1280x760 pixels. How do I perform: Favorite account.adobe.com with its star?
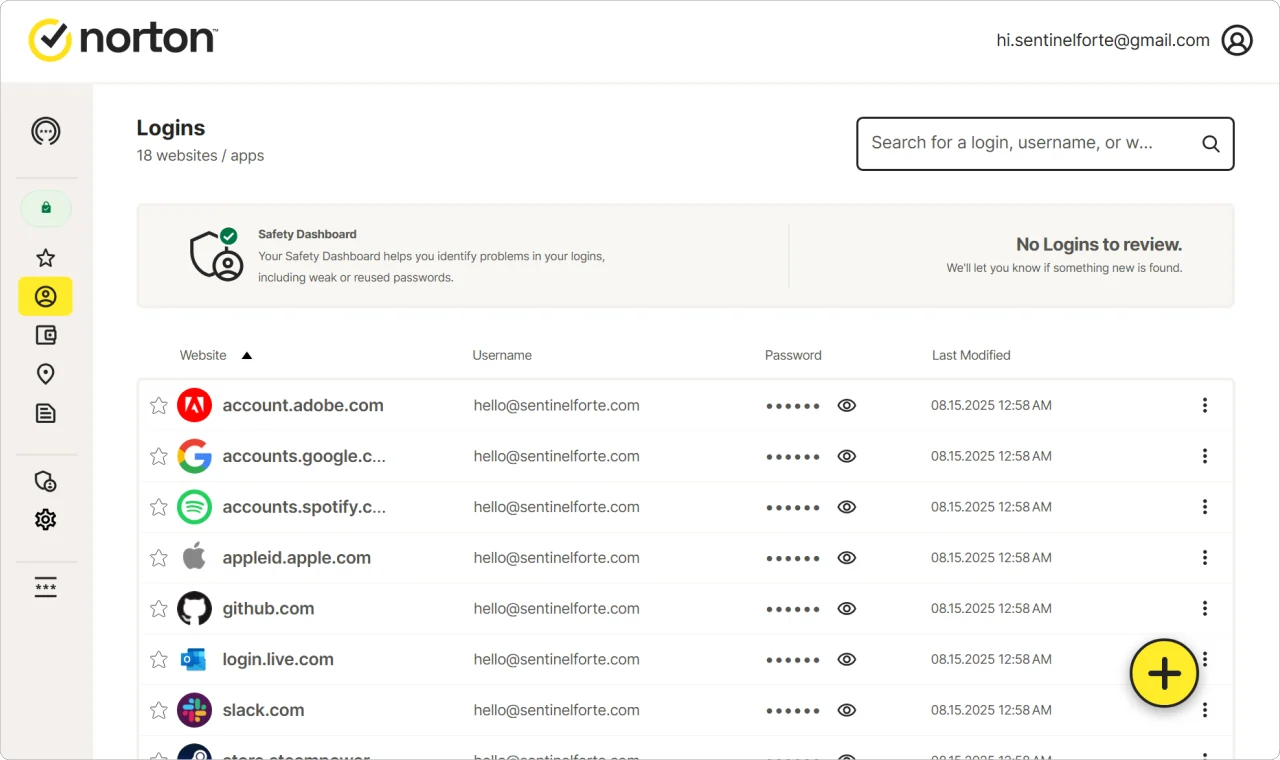[158, 405]
